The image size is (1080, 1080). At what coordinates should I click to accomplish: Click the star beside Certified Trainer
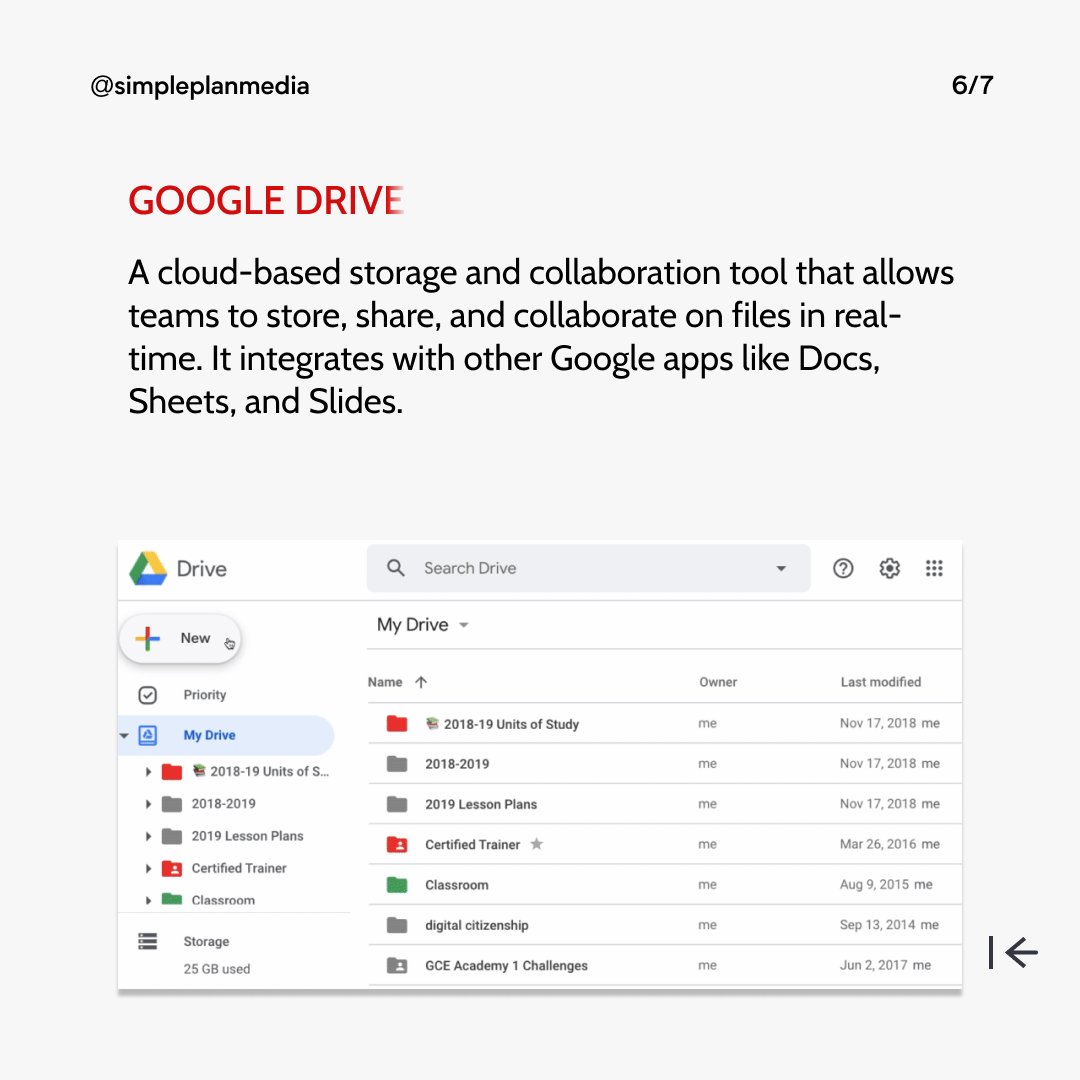(x=537, y=844)
